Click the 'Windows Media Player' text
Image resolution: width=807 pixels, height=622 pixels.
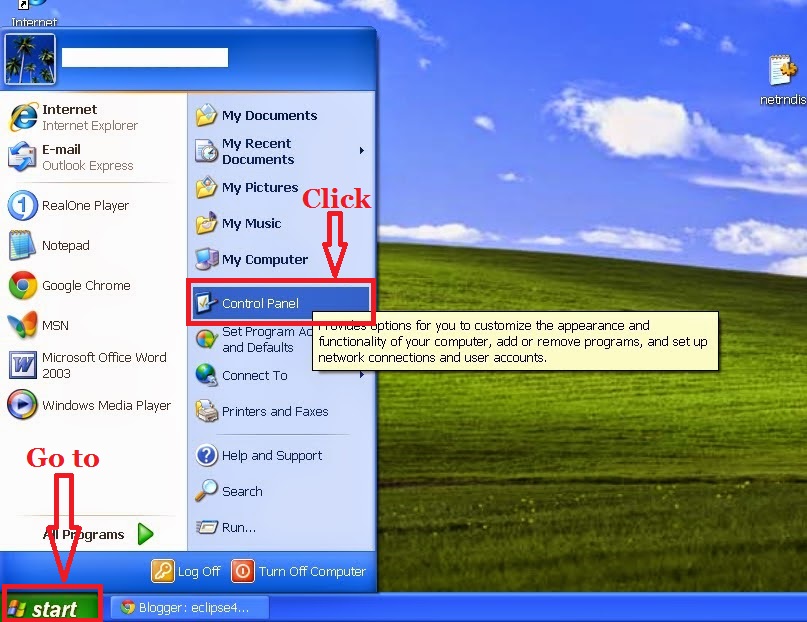tap(107, 405)
